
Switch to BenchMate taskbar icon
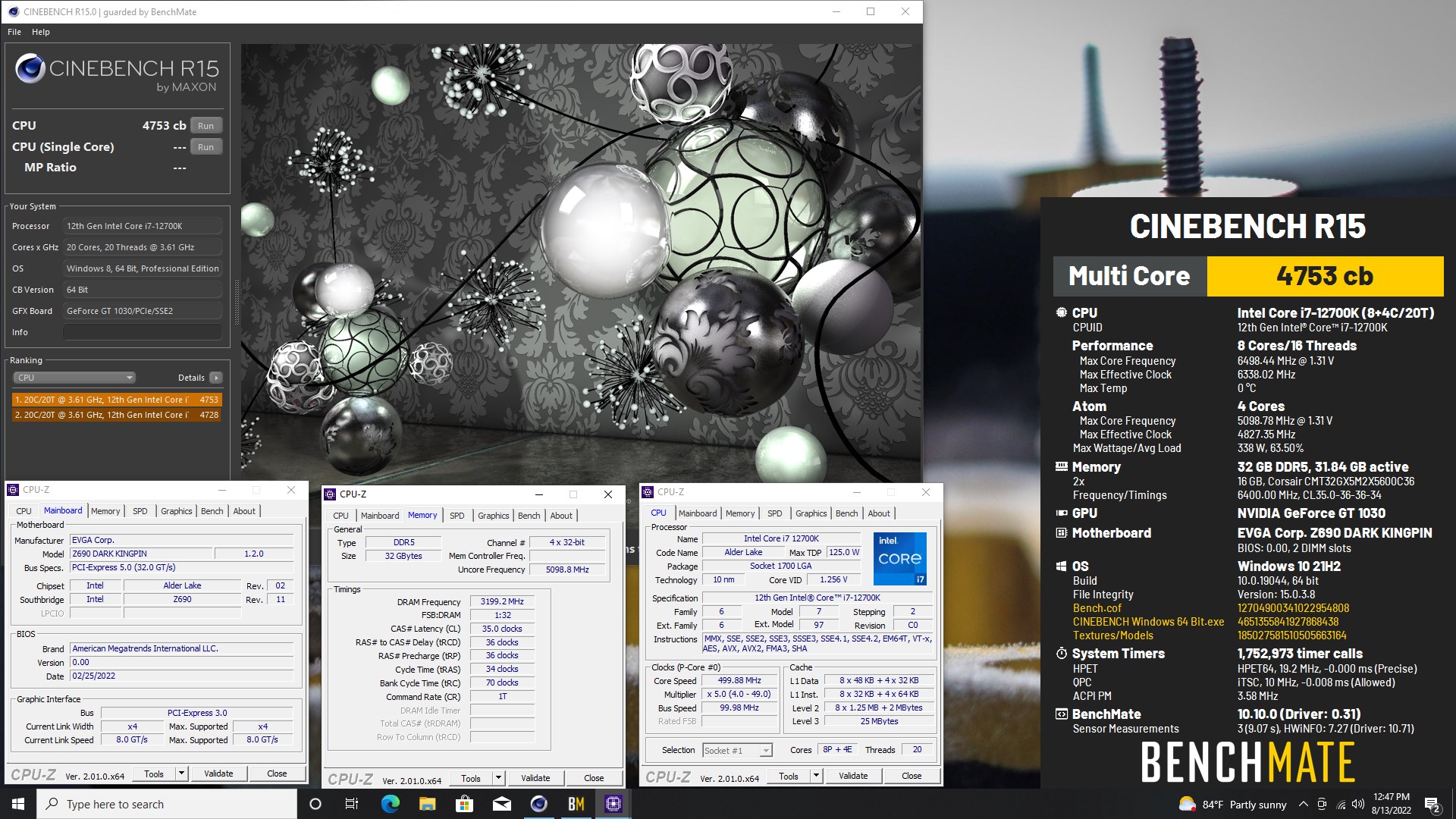[576, 804]
